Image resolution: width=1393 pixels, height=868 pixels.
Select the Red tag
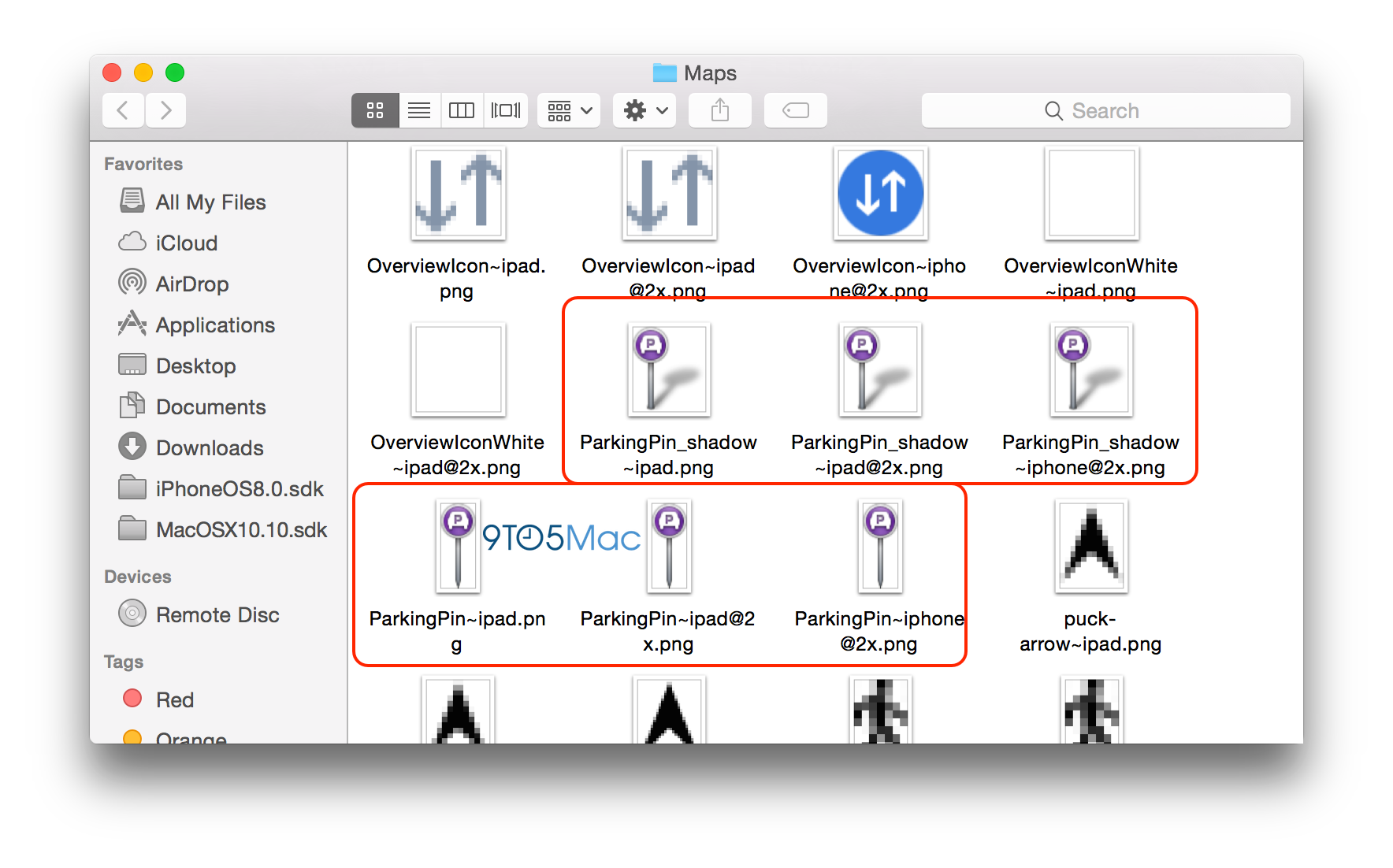(x=174, y=700)
